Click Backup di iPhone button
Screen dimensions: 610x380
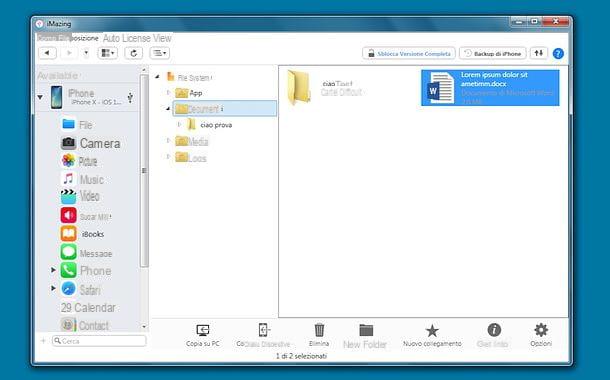493,54
